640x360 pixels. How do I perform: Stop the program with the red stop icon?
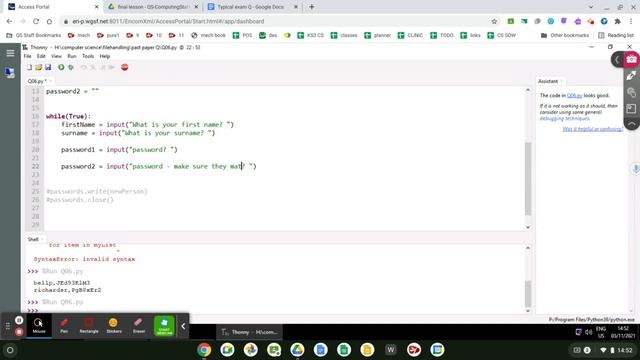[x=124, y=67]
